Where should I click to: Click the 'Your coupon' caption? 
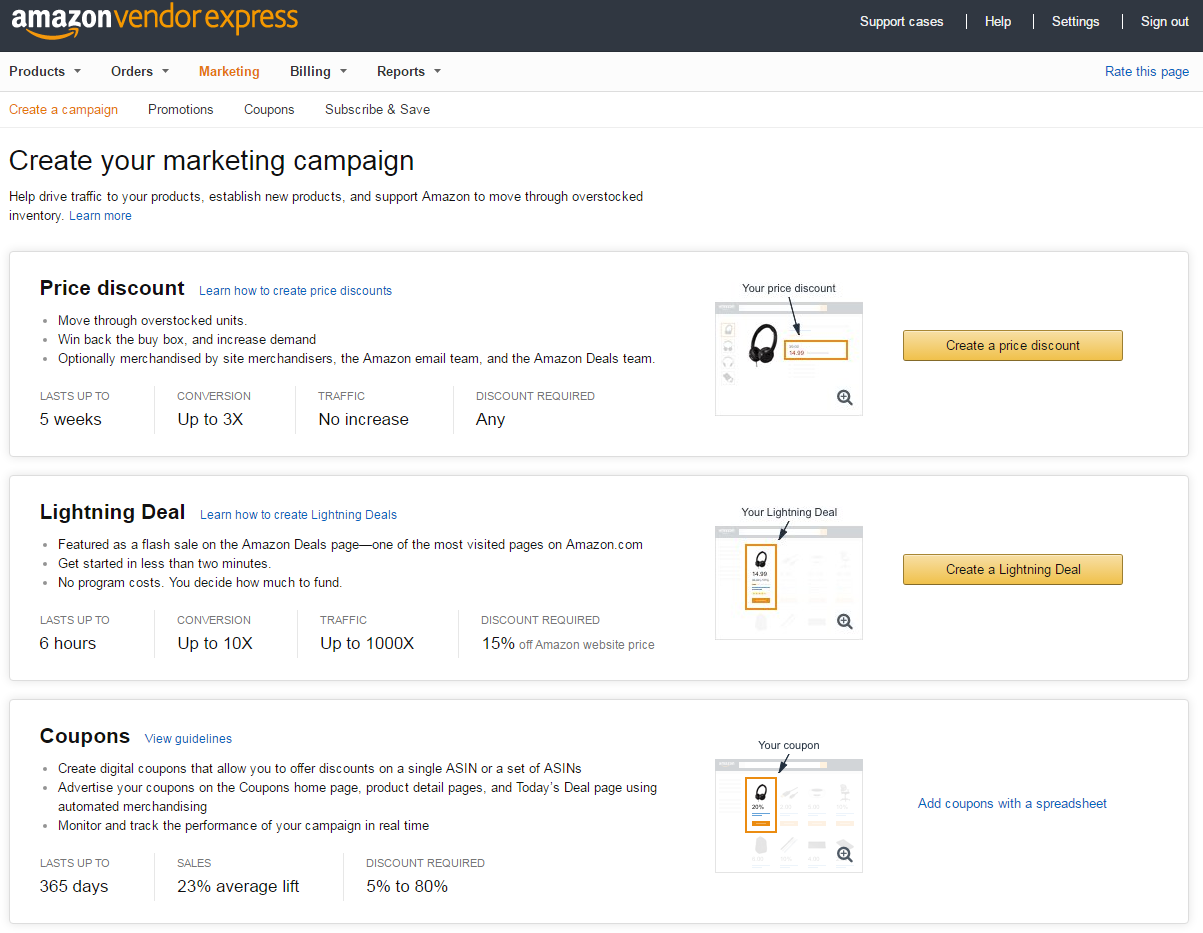tap(789, 745)
